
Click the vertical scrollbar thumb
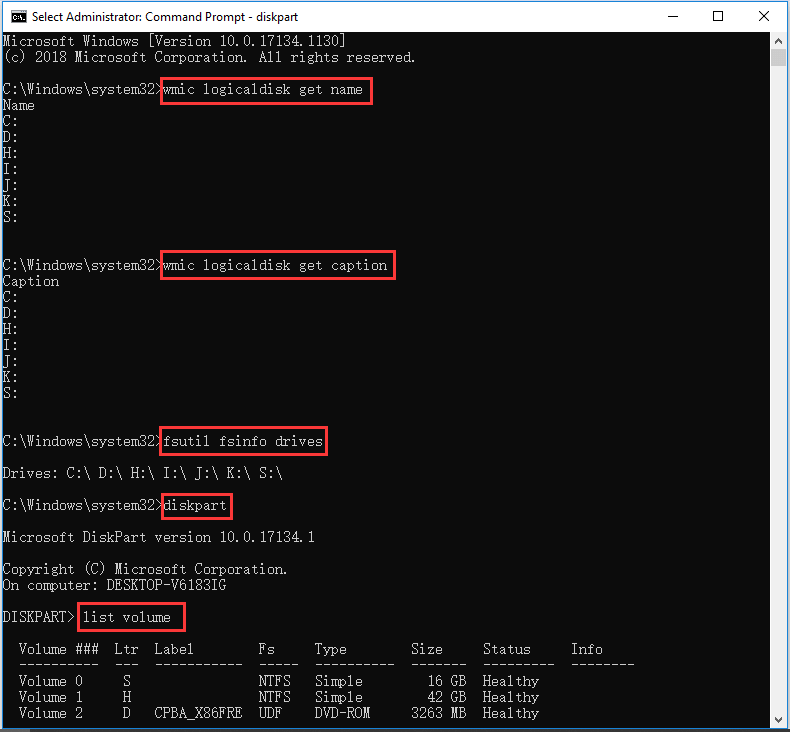click(779, 56)
